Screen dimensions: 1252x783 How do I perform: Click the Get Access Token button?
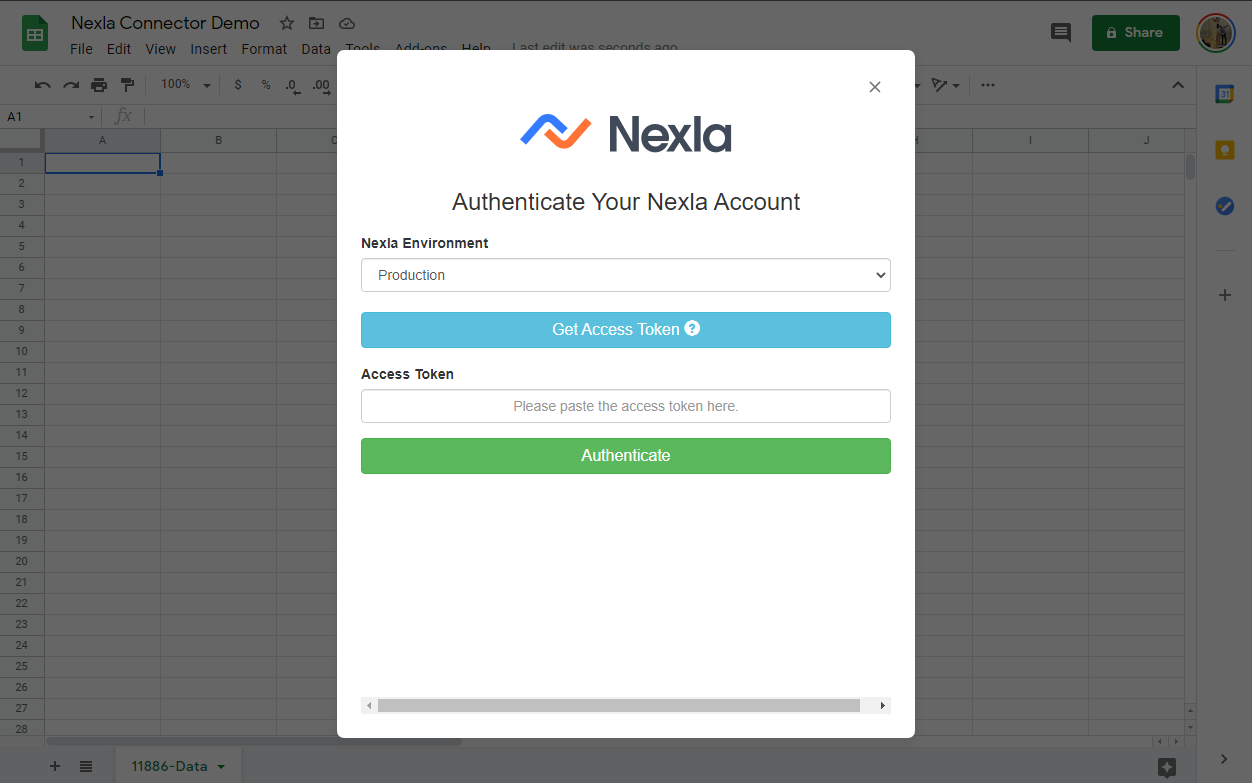[626, 329]
